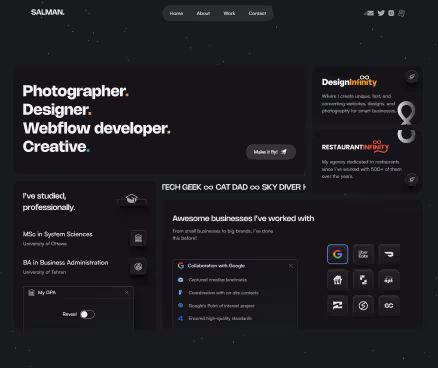
Task: Click the My GPA panel icon
Action: click(x=31, y=292)
